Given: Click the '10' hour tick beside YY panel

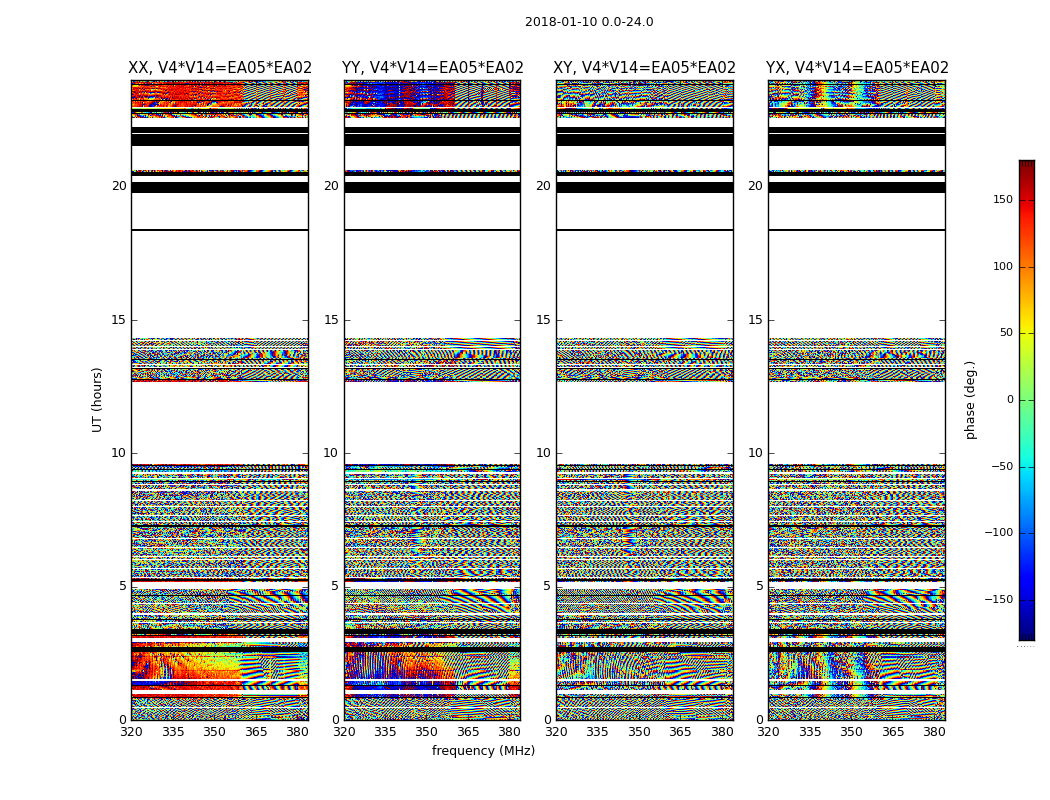Looking at the screenshot, I should pyautogui.click(x=331, y=453).
